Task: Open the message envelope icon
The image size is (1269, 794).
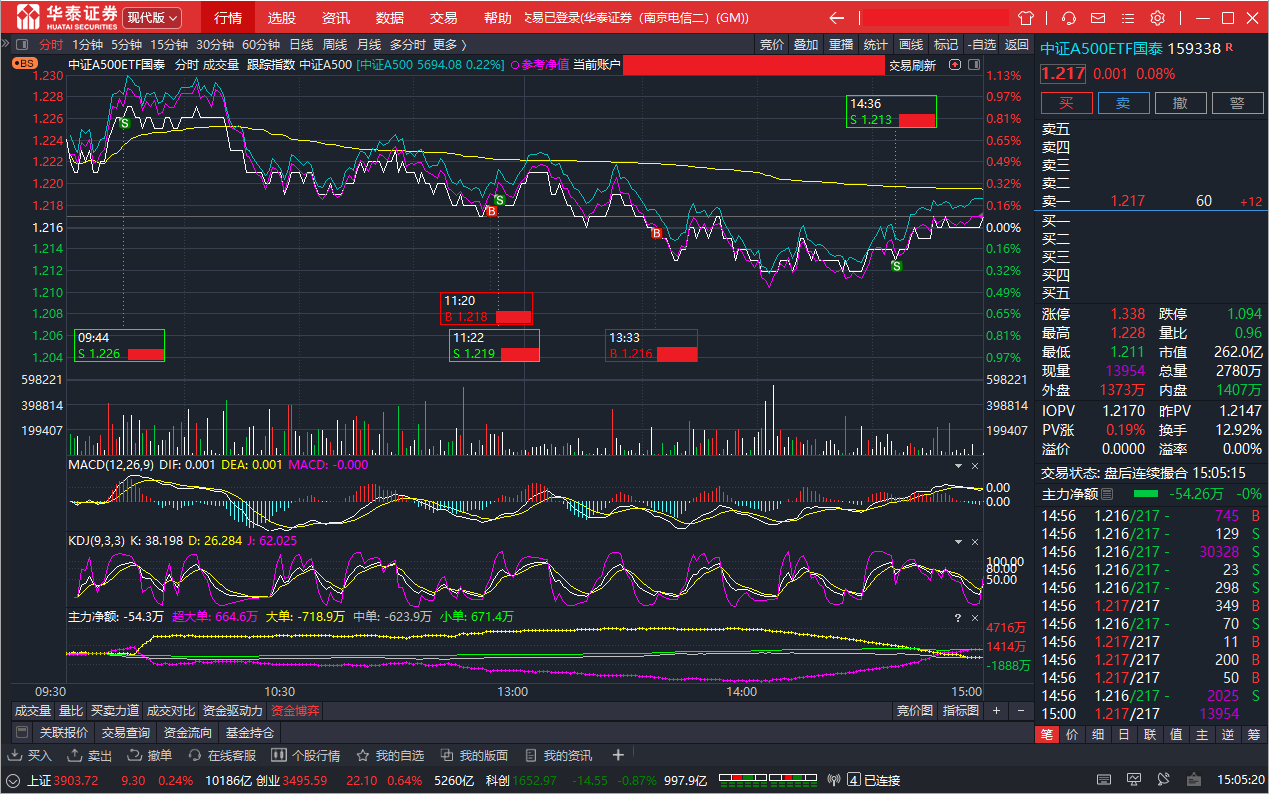Action: click(x=1098, y=18)
